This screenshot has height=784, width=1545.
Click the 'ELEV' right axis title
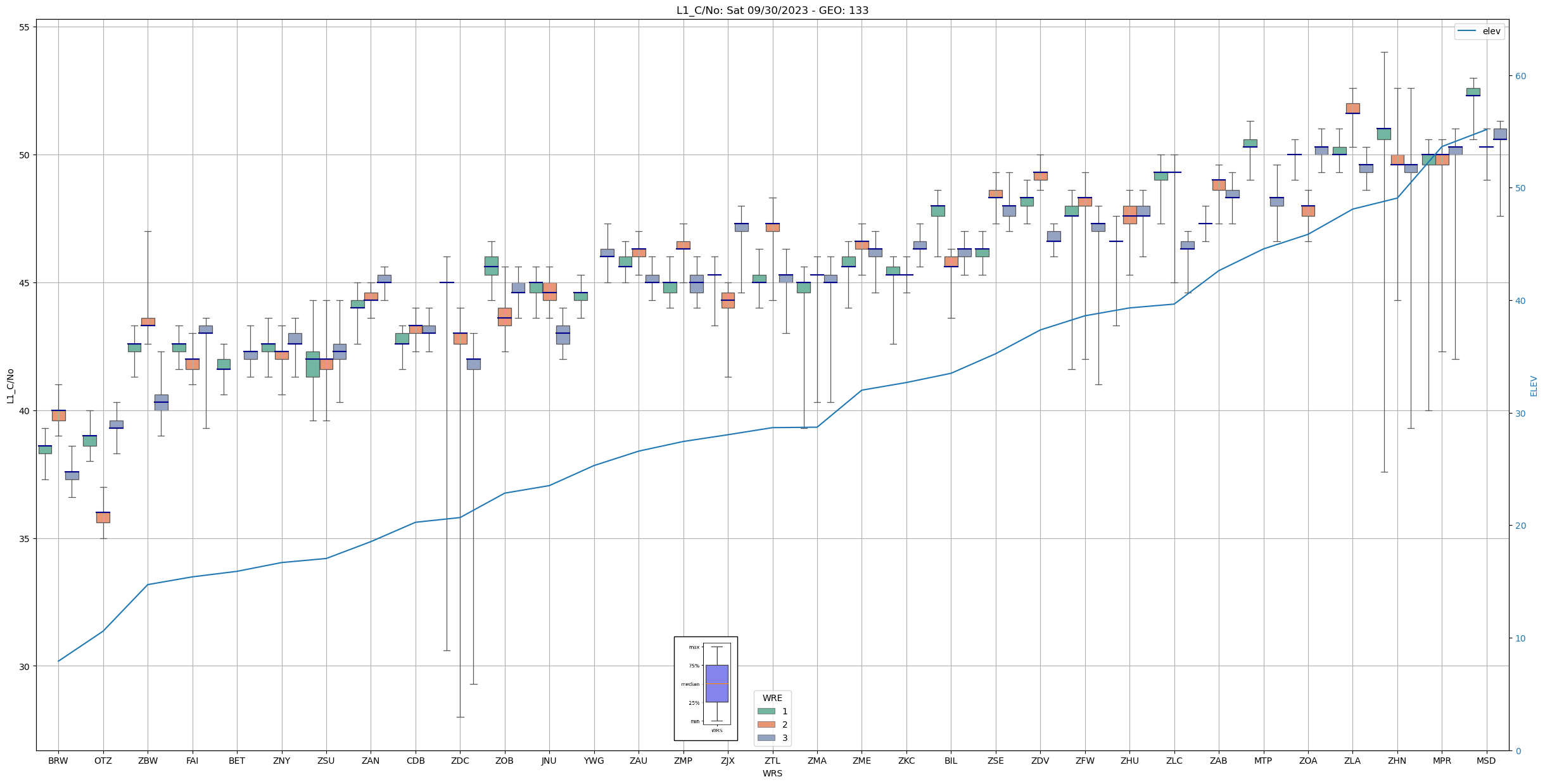[x=1534, y=386]
